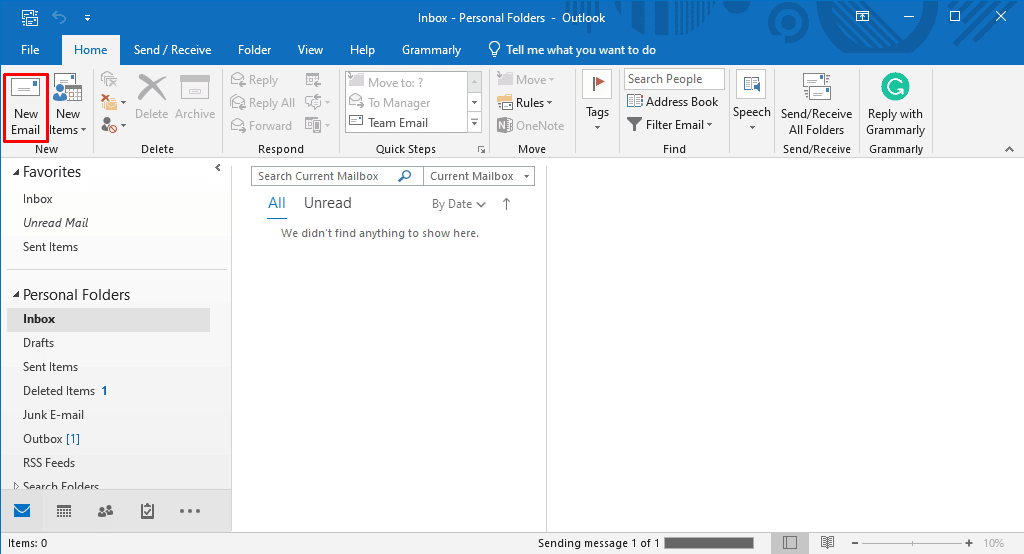The image size is (1024, 554).
Task: Click the Ignore conversation icon
Action: coord(108,80)
